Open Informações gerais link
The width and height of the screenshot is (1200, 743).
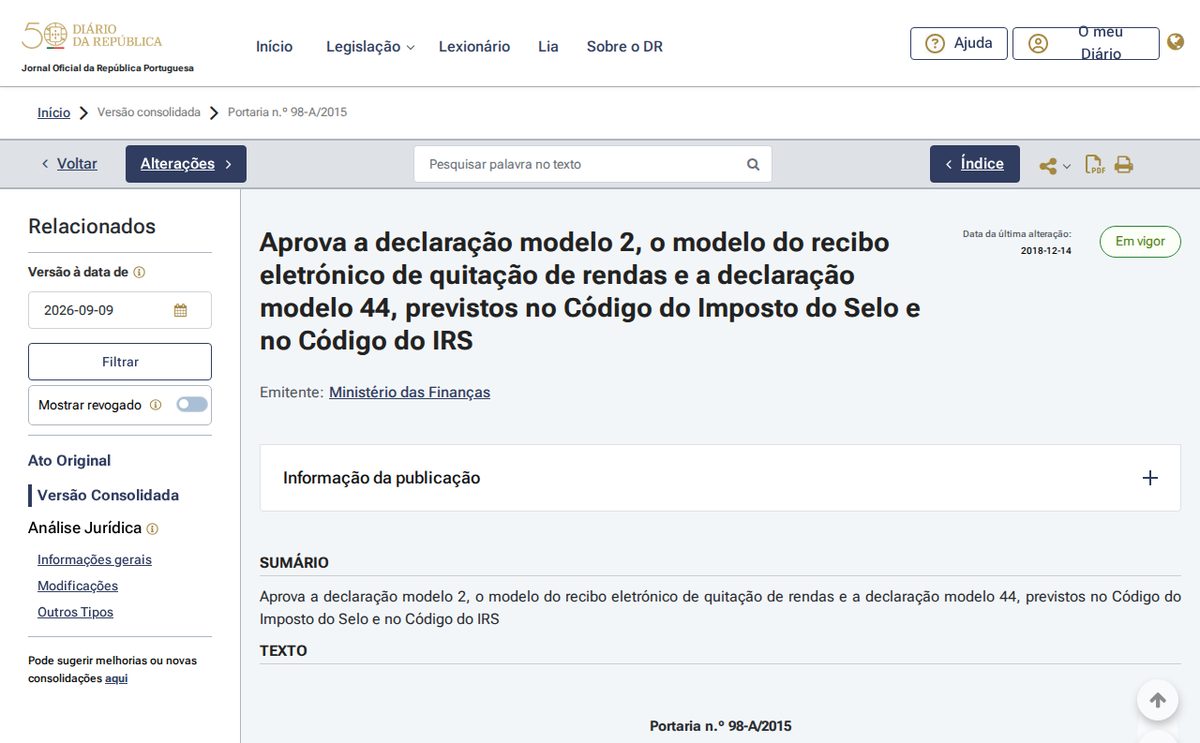(95, 560)
